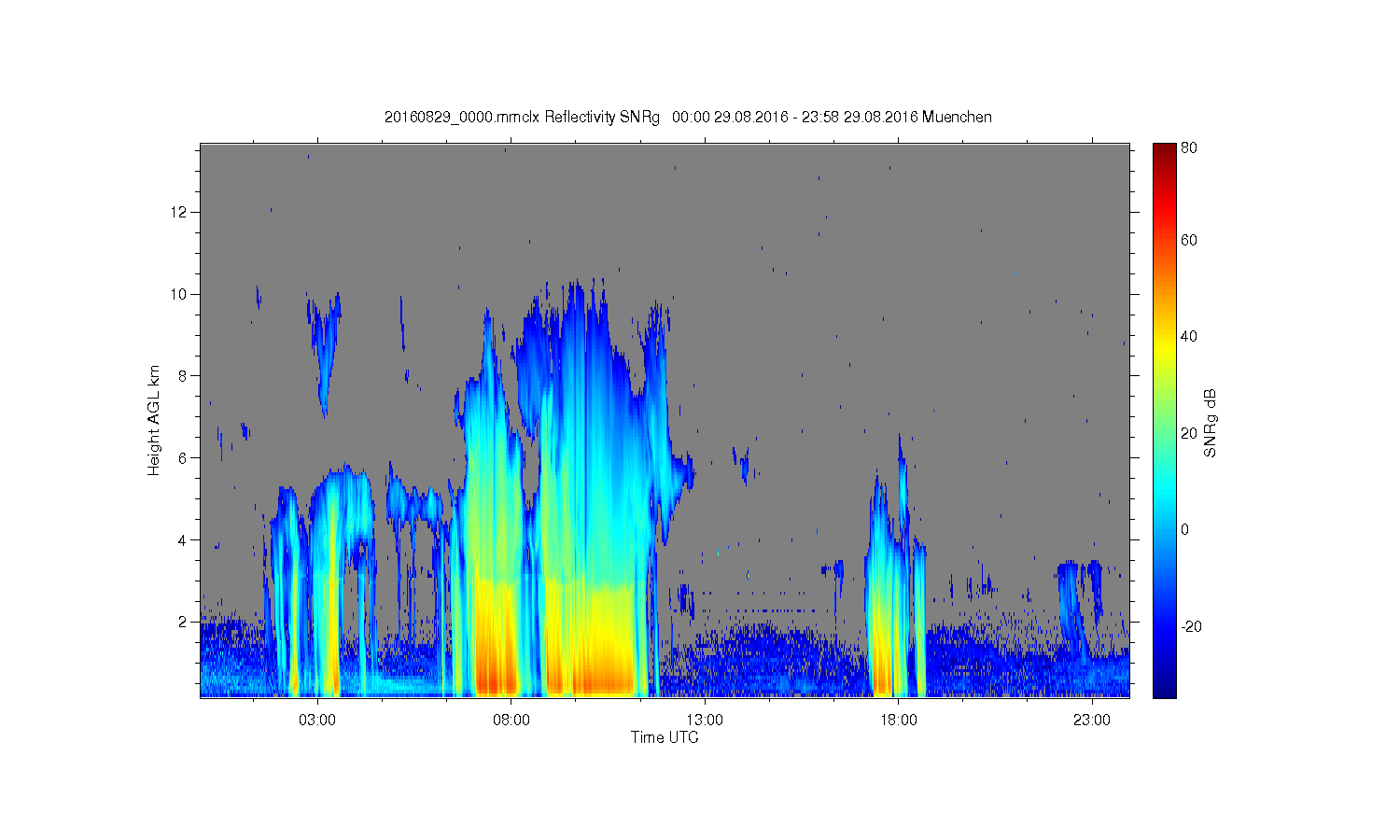Click the height tick label 12
The height and width of the screenshot is (840, 1400).
(180, 212)
